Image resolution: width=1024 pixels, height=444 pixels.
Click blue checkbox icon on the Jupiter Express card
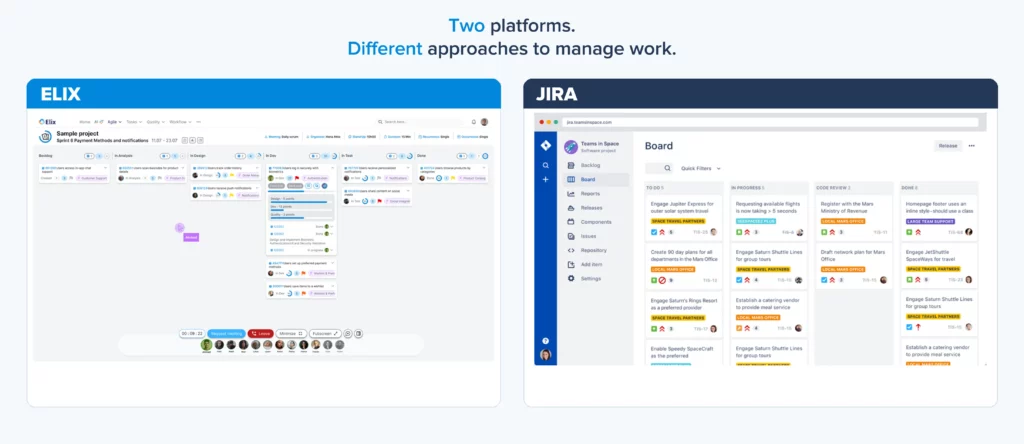[654, 232]
